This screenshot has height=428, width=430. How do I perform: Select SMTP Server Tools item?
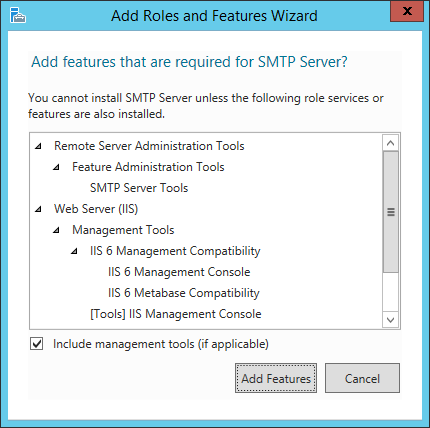coord(139,188)
